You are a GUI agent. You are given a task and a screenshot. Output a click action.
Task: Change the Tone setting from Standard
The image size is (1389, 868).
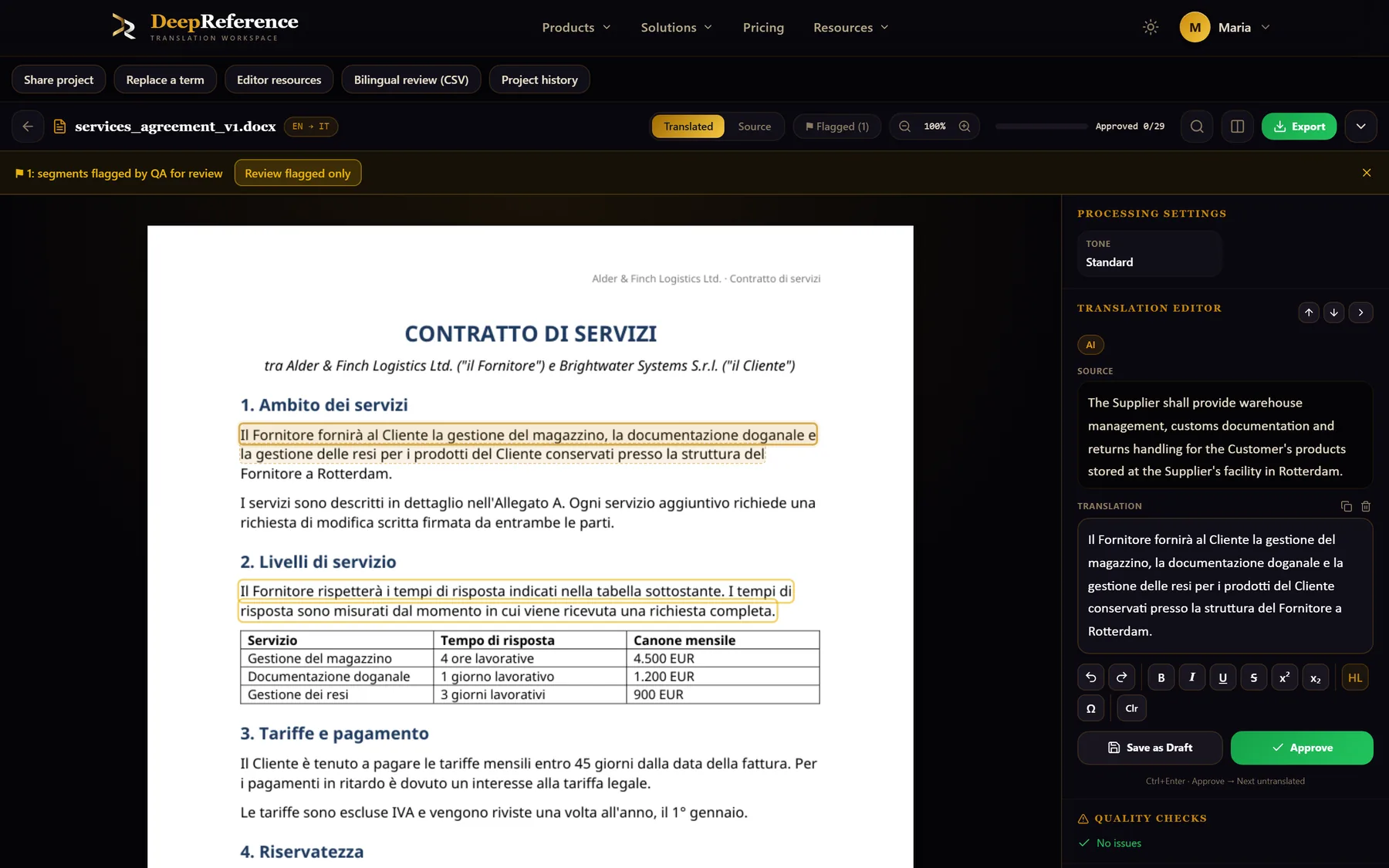pyautogui.click(x=1149, y=254)
